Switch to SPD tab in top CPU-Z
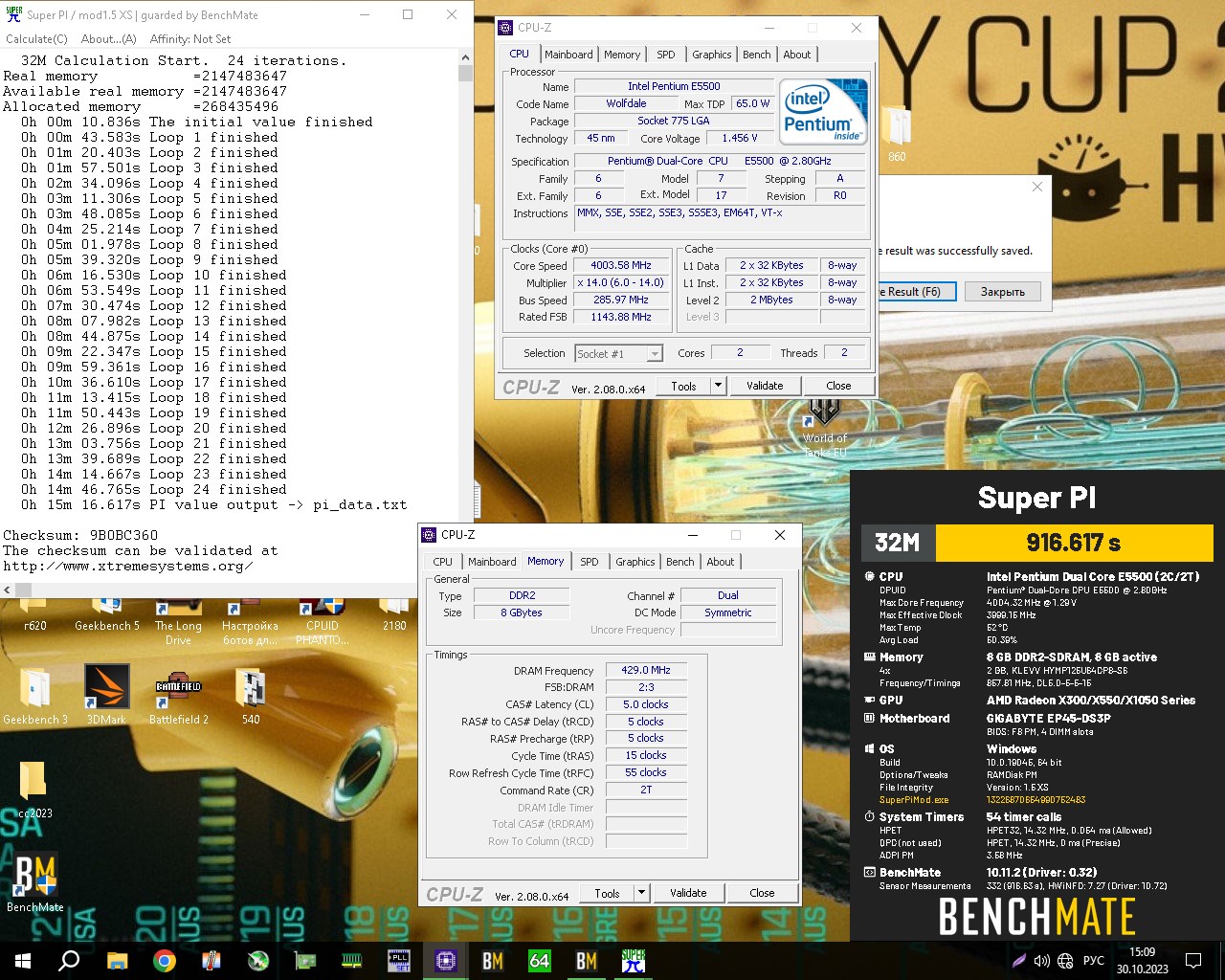1225x980 pixels. tap(666, 55)
